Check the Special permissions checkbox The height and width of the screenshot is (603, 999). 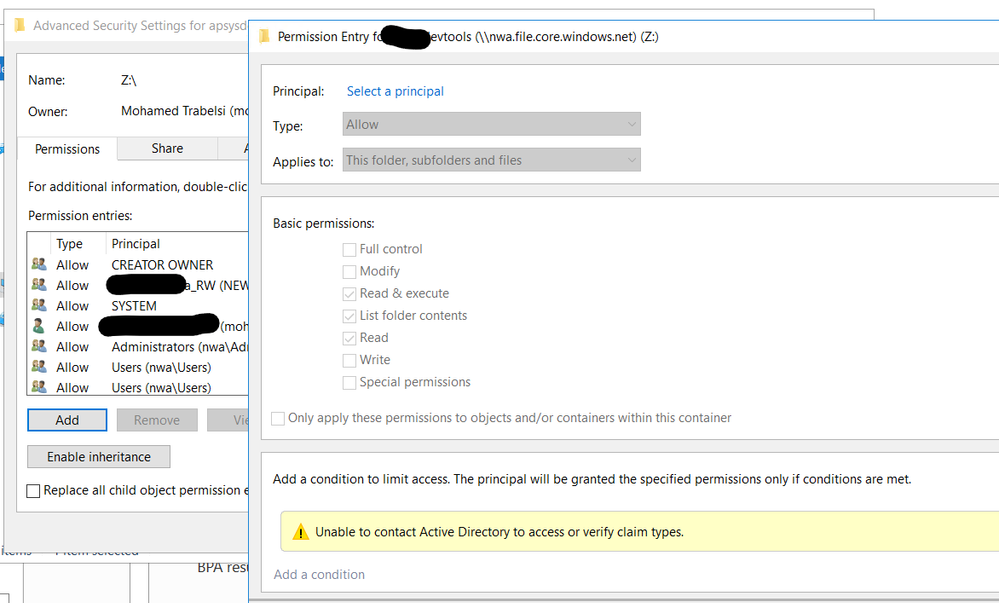coord(349,382)
